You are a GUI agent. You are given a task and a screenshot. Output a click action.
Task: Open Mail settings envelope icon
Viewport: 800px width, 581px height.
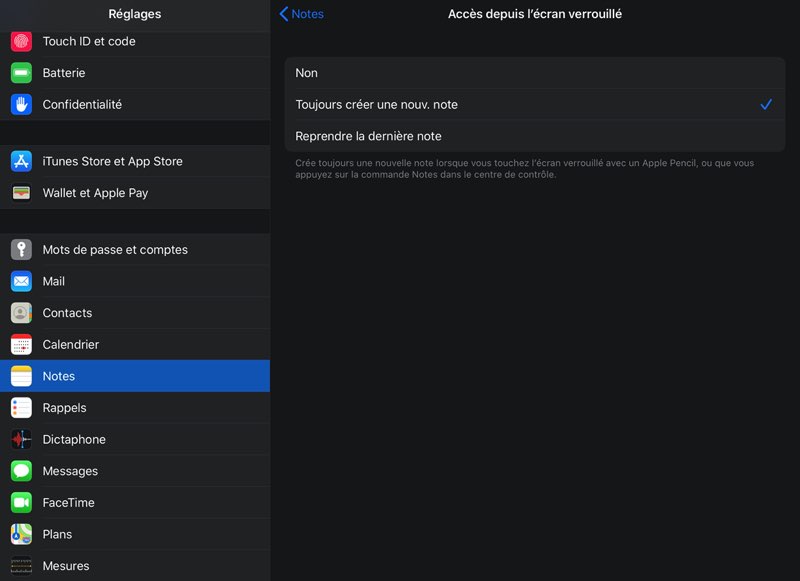pos(21,282)
